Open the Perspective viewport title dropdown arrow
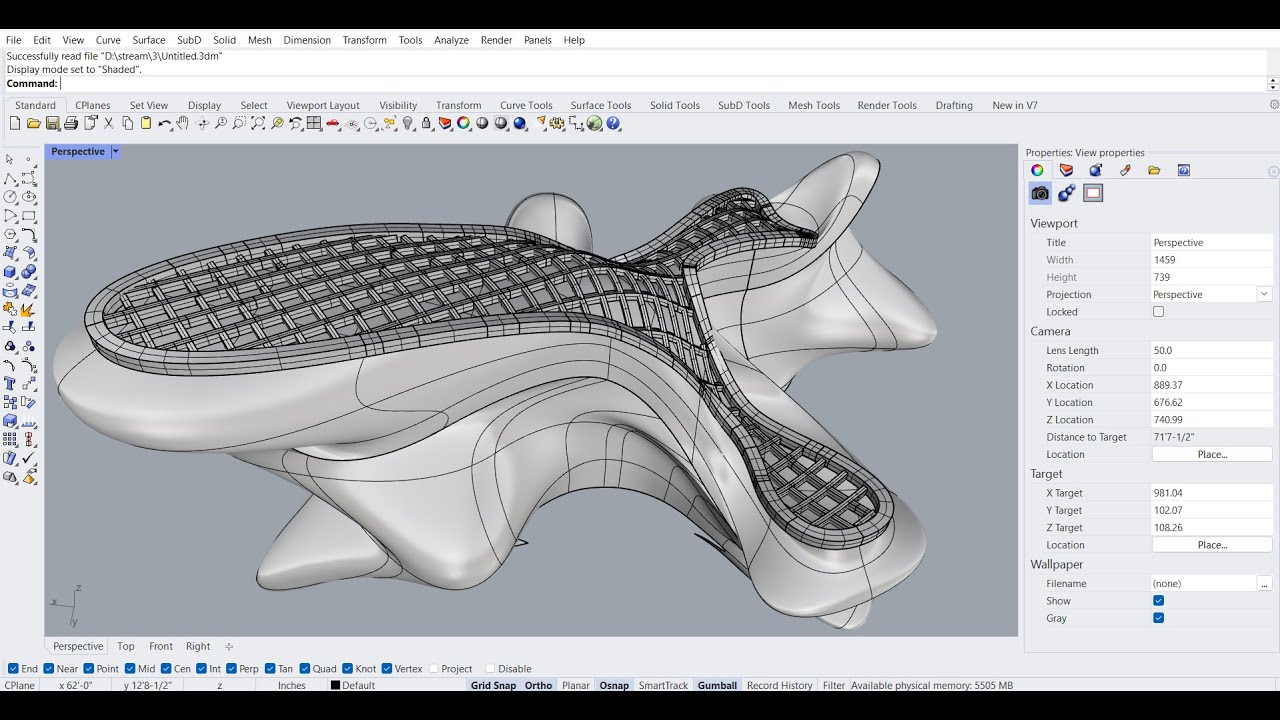 tap(115, 152)
